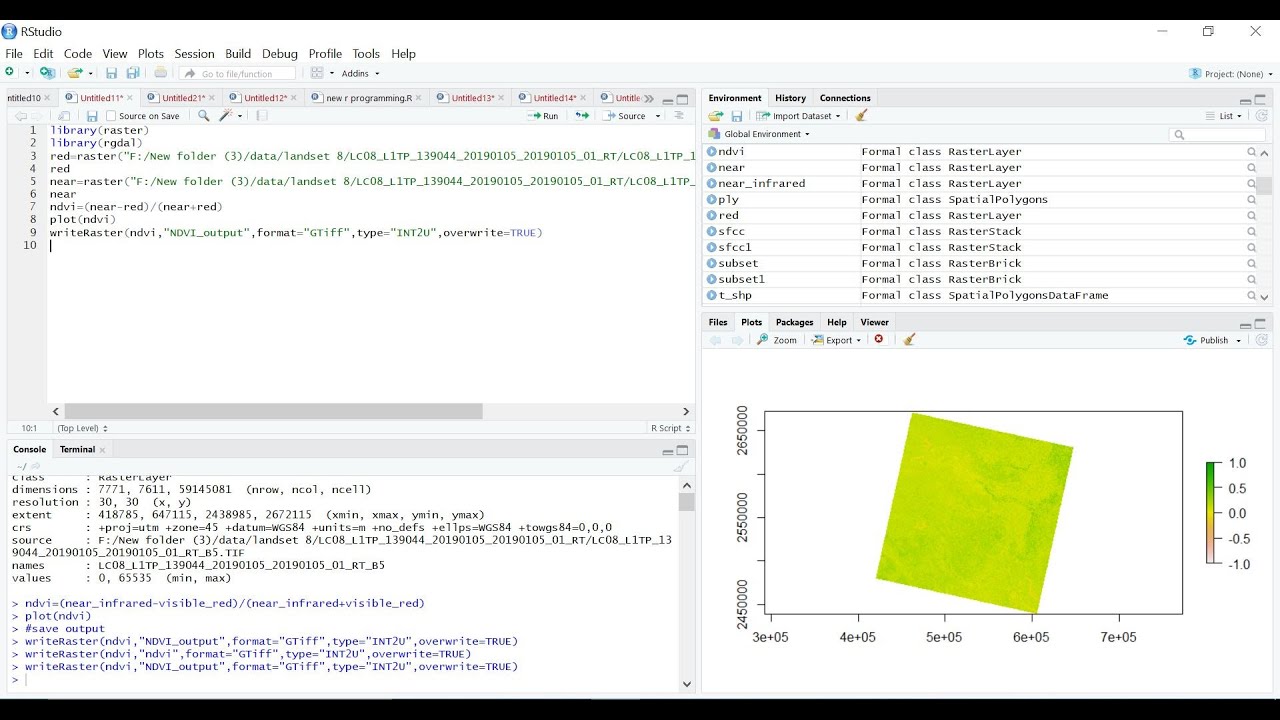Inspect ndvi object with magnifier icon
The height and width of the screenshot is (720, 1280).
point(1251,152)
